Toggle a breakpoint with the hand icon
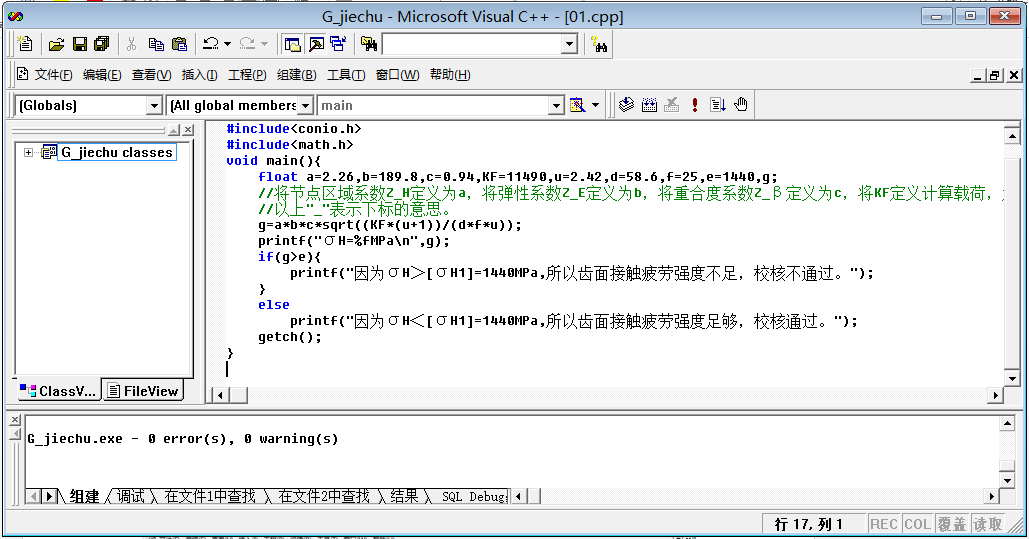Viewport: 1029px width, 539px height. [x=741, y=105]
